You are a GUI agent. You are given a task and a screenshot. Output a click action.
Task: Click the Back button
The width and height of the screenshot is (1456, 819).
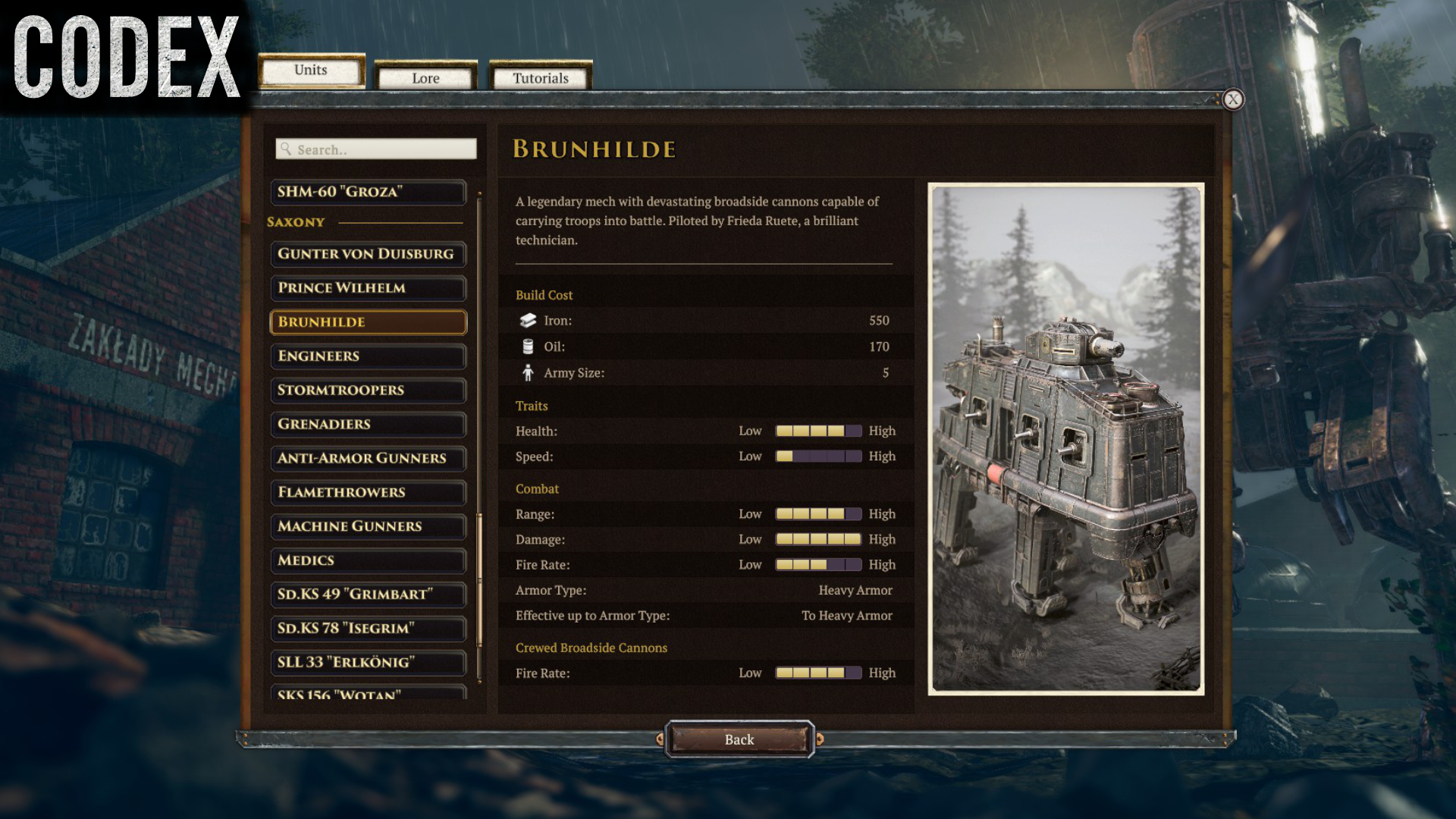click(x=739, y=739)
